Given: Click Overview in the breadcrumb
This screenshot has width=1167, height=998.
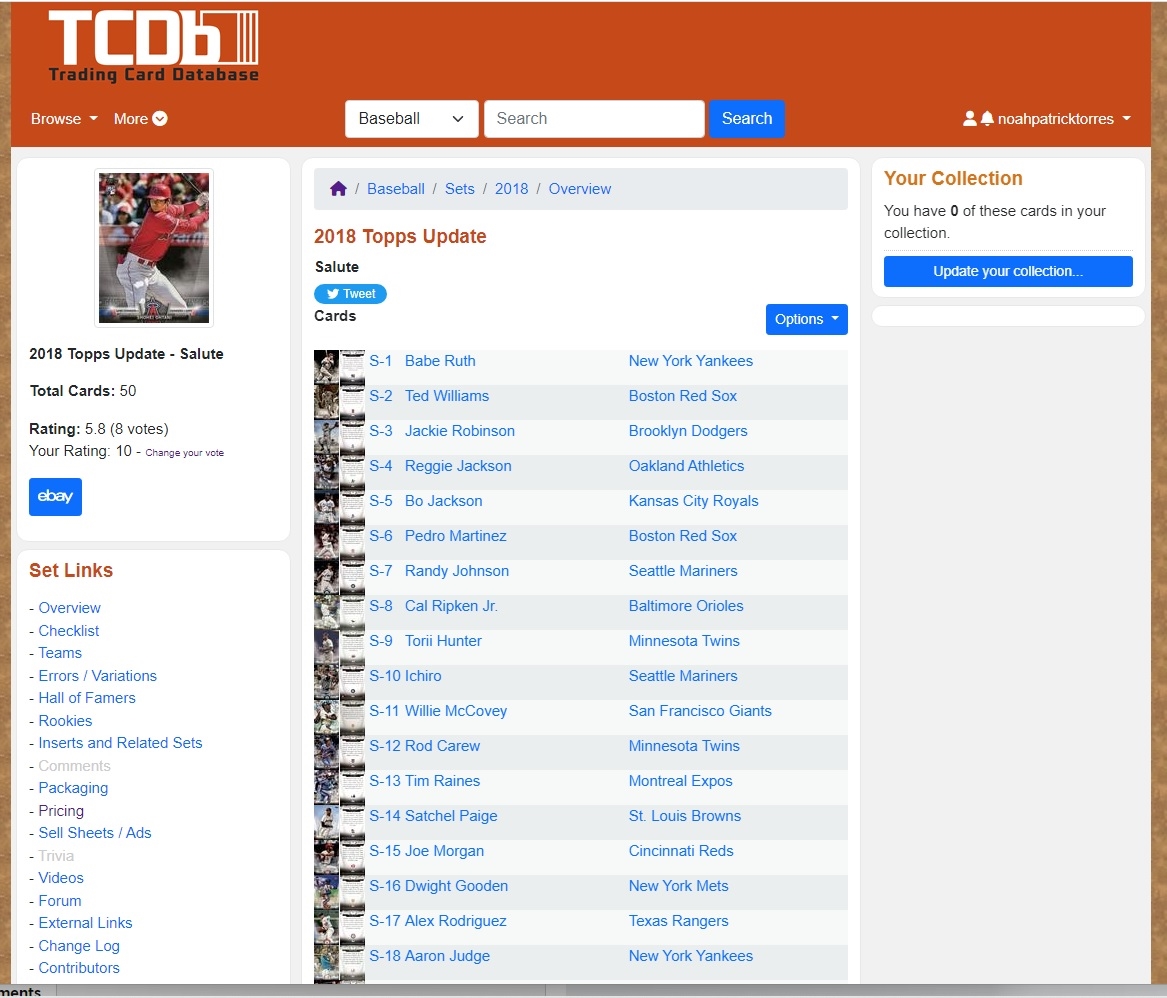Looking at the screenshot, I should tap(580, 189).
